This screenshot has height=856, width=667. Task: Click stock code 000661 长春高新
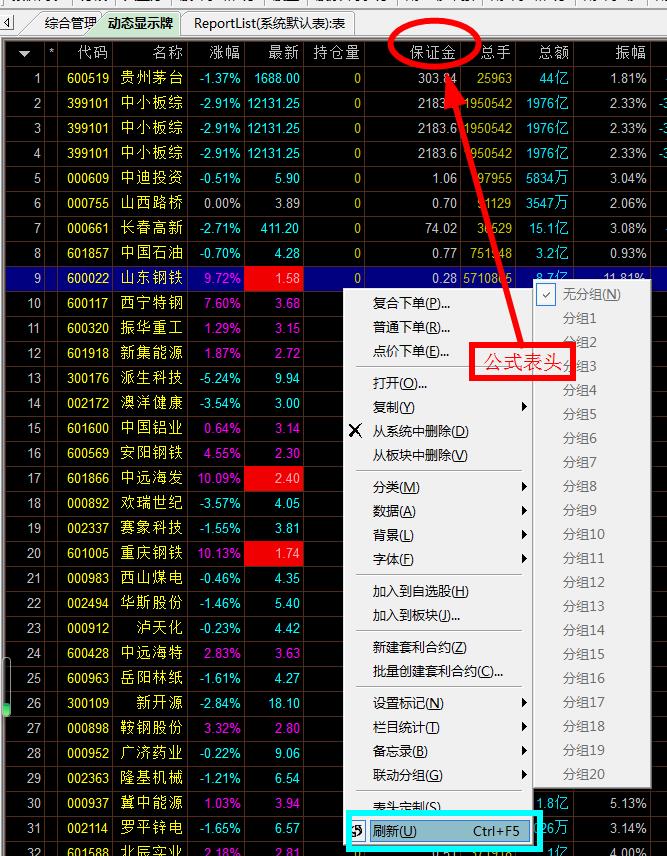88,228
